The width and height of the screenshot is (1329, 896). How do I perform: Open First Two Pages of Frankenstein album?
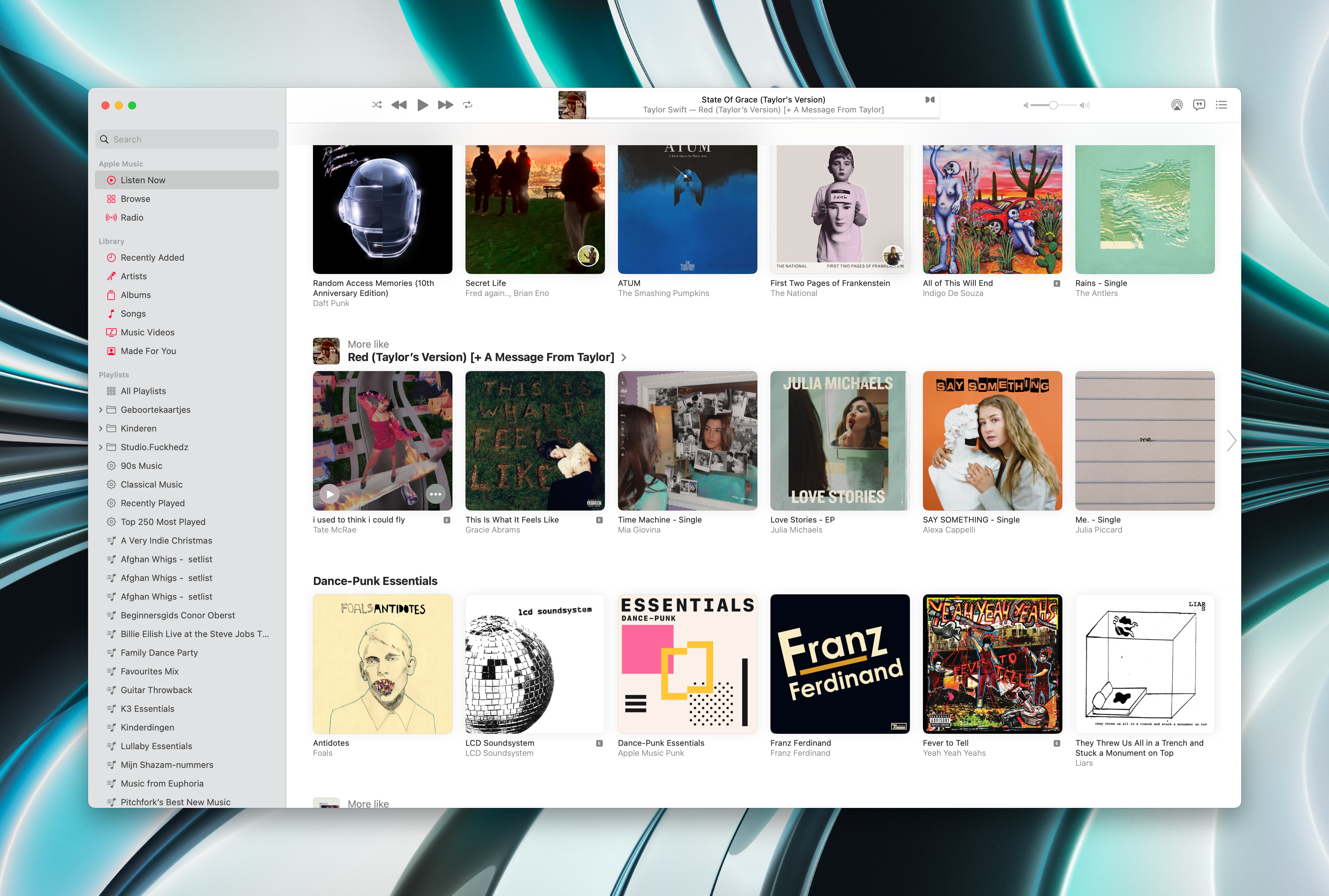(840, 209)
